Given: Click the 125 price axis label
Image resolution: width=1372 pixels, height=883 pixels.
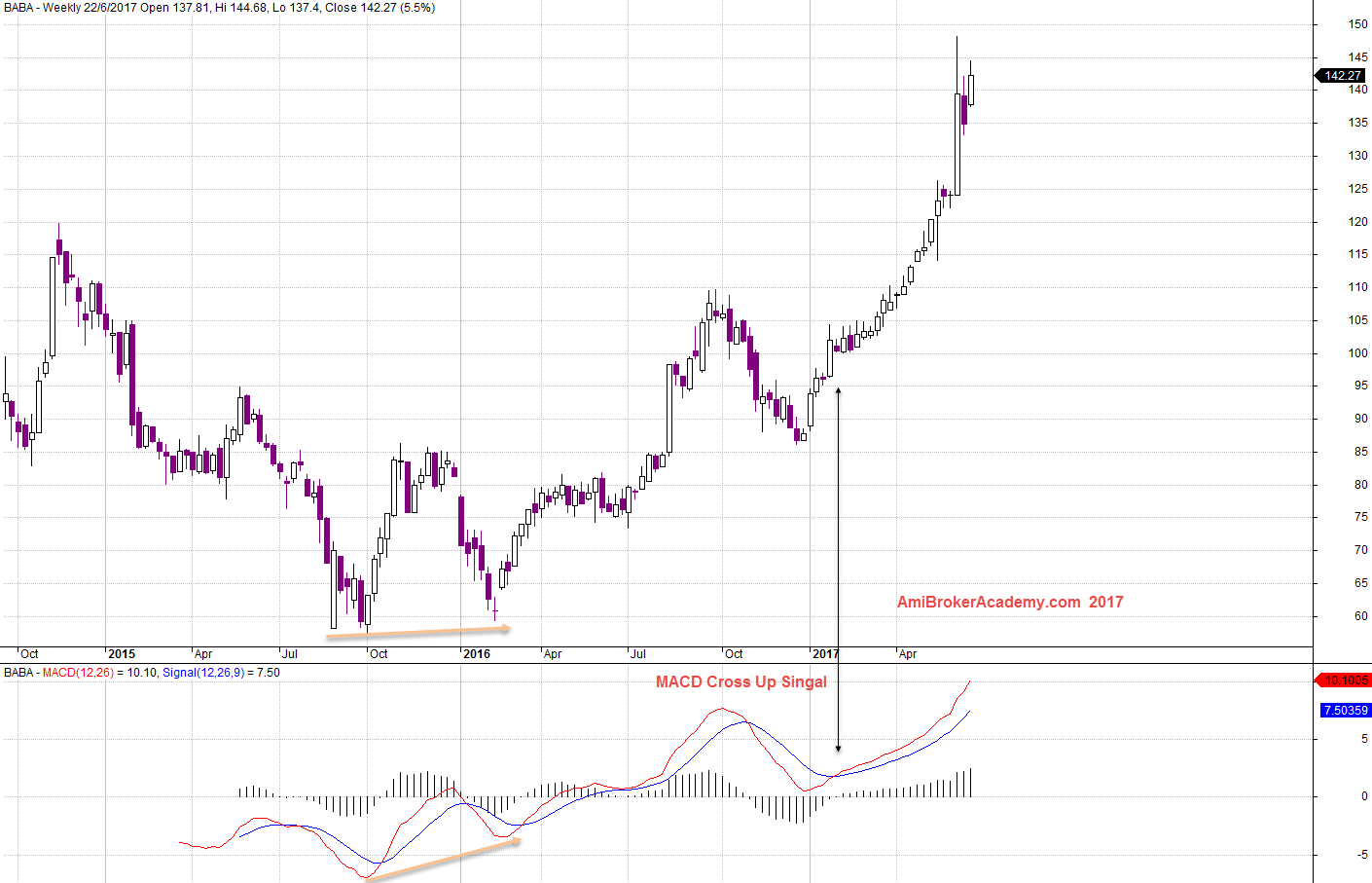Looking at the screenshot, I should pyautogui.click(x=1357, y=189).
